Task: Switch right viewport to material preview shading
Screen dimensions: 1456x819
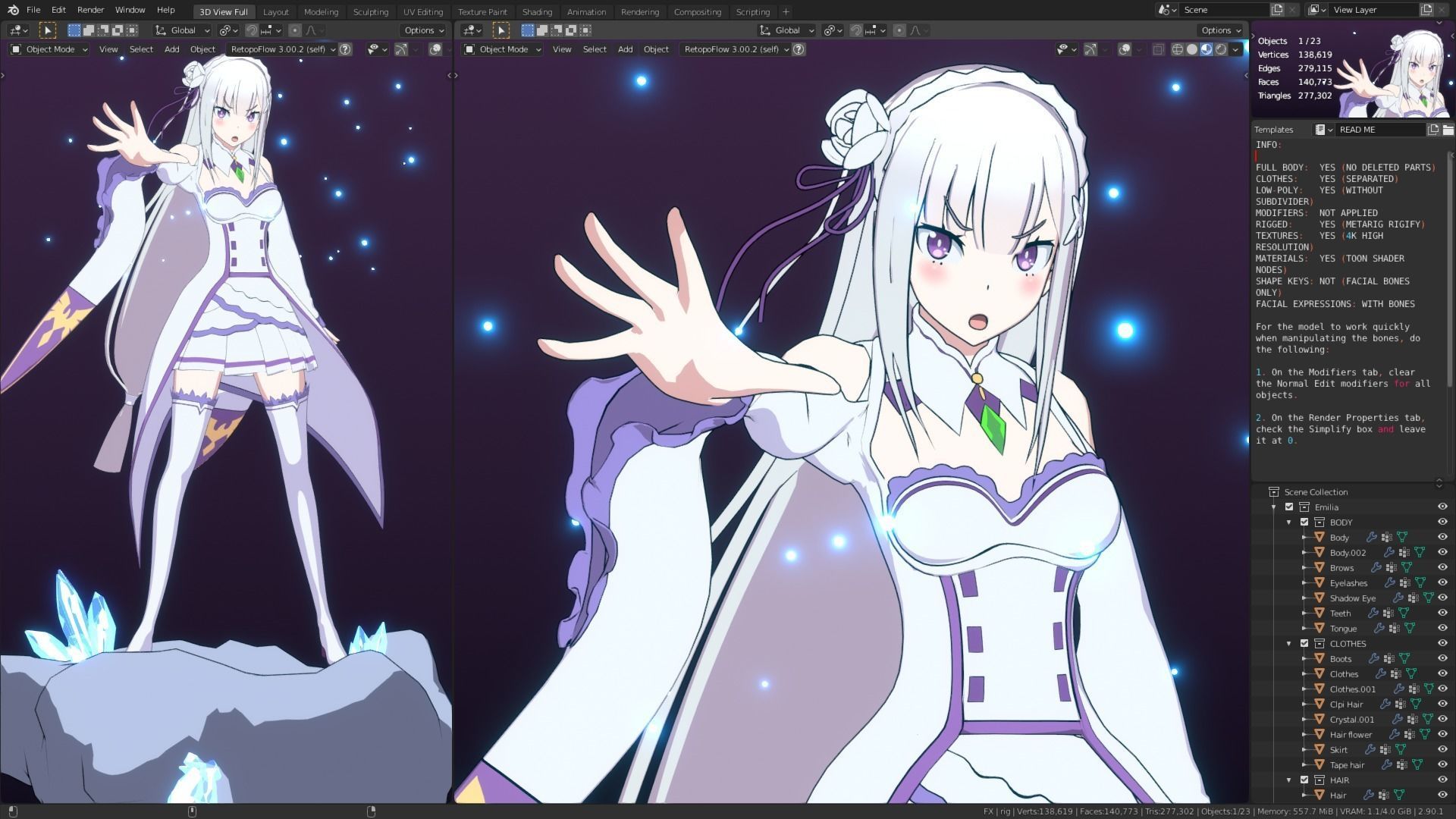Action: (x=1207, y=49)
